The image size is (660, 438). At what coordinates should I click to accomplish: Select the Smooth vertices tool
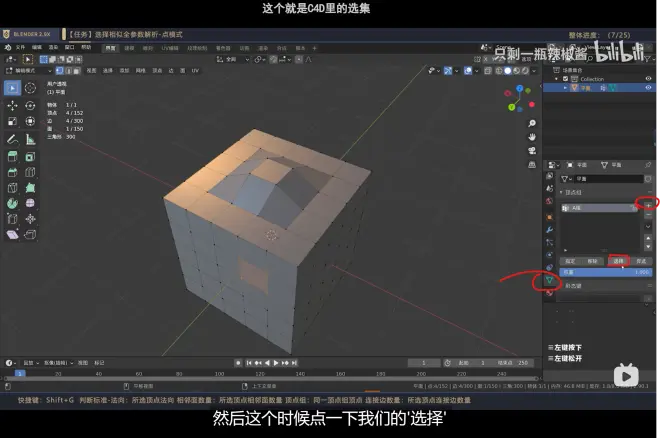pyautogui.click(x=30, y=204)
